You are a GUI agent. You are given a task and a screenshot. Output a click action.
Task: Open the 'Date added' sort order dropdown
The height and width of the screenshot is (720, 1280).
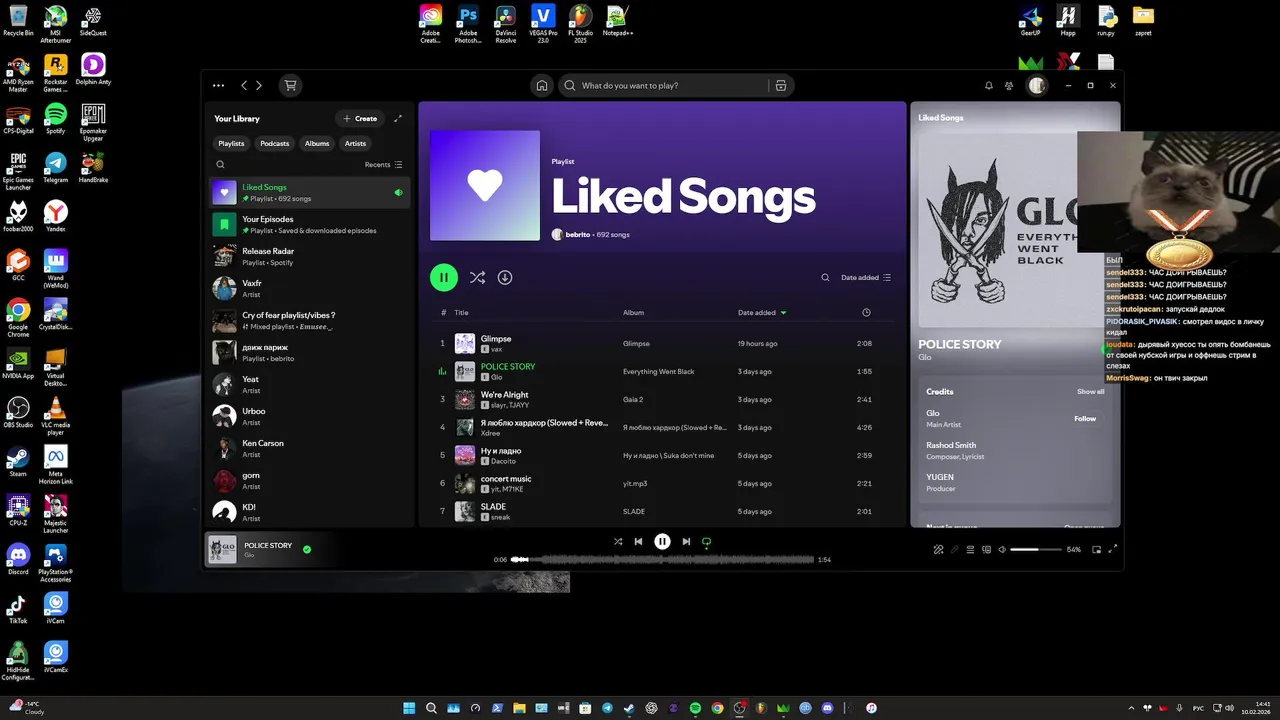tap(866, 278)
